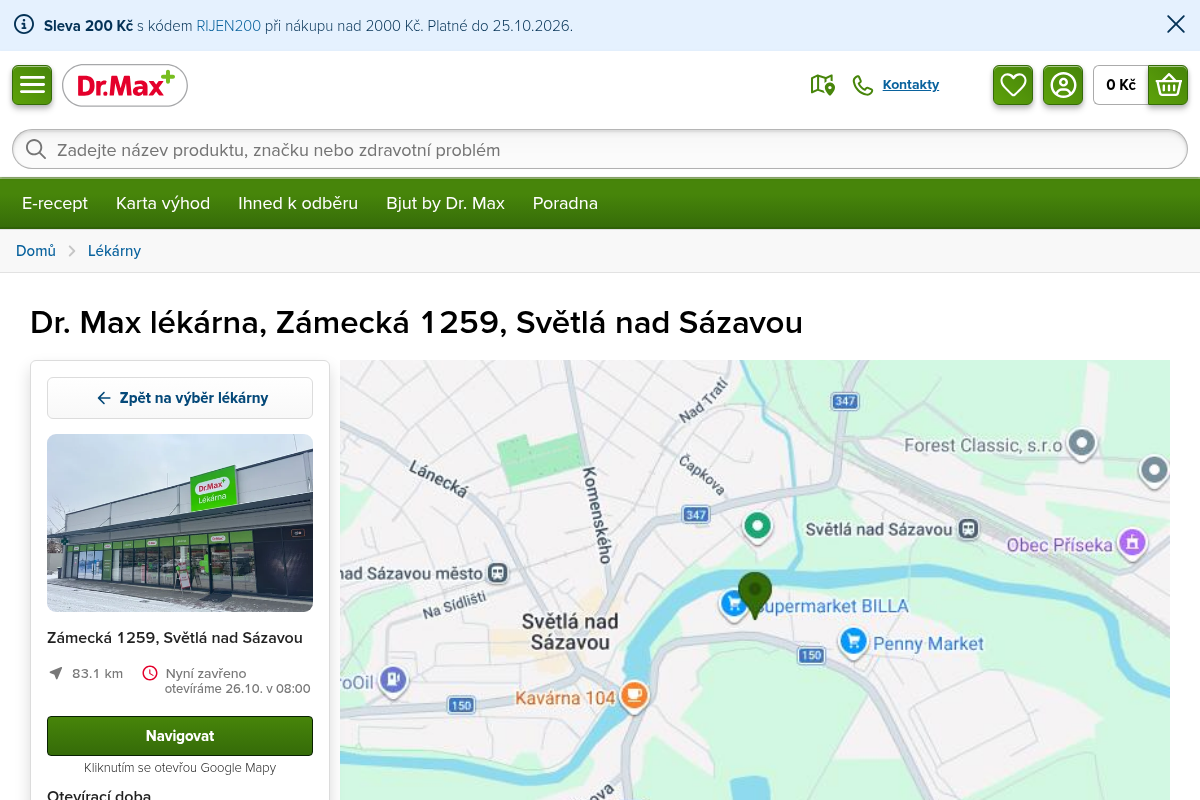
Task: Focus the product search field
Action: [x=600, y=150]
